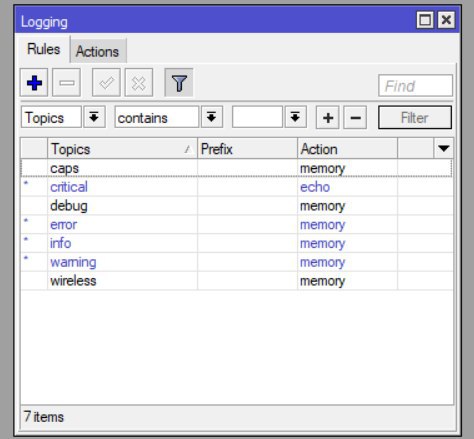Select the wireless rule row
The width and height of the screenshot is (474, 439).
coord(237,281)
